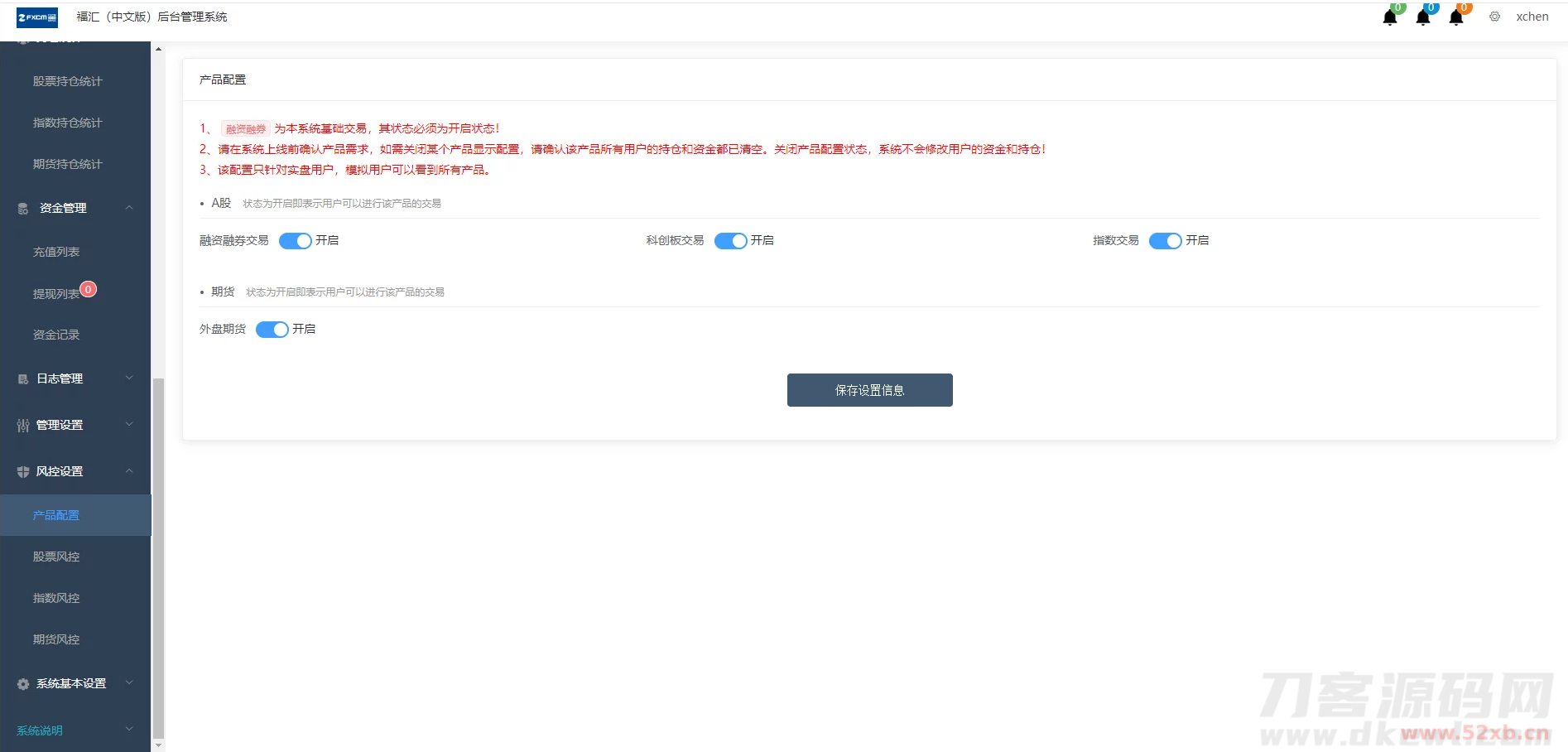1568x752 pixels.
Task: Click the FXCM logo in header
Action: tap(37, 17)
